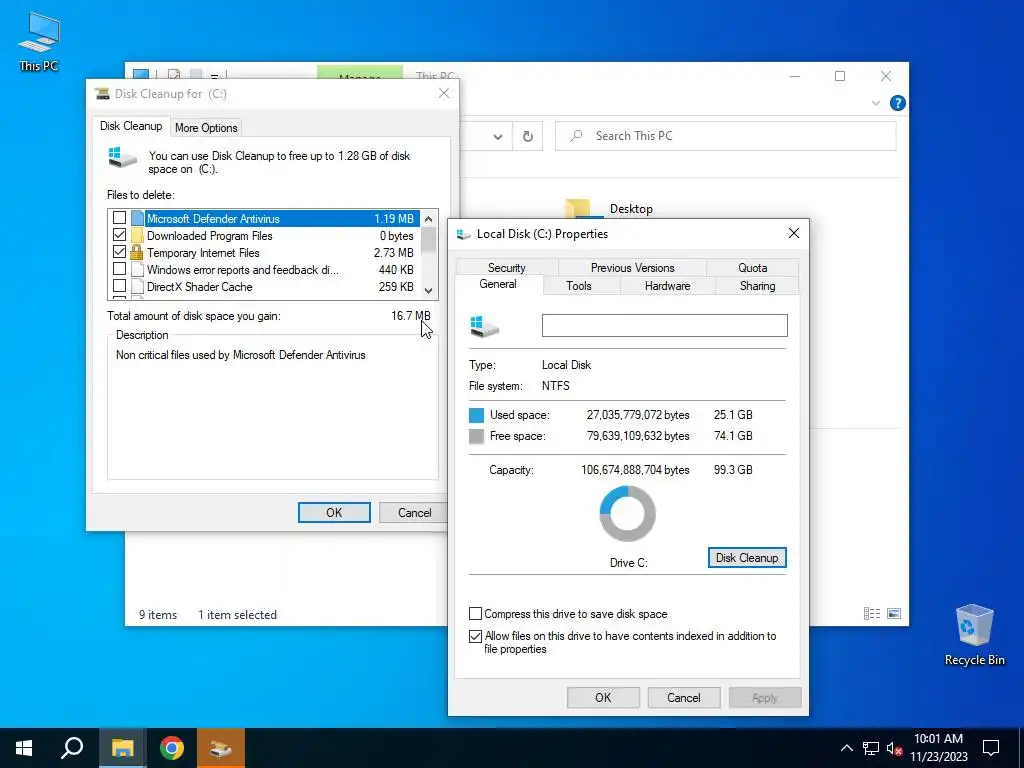This screenshot has width=1024, height=768.
Task: Select the DirectX Shader Cache row
Action: pos(264,286)
